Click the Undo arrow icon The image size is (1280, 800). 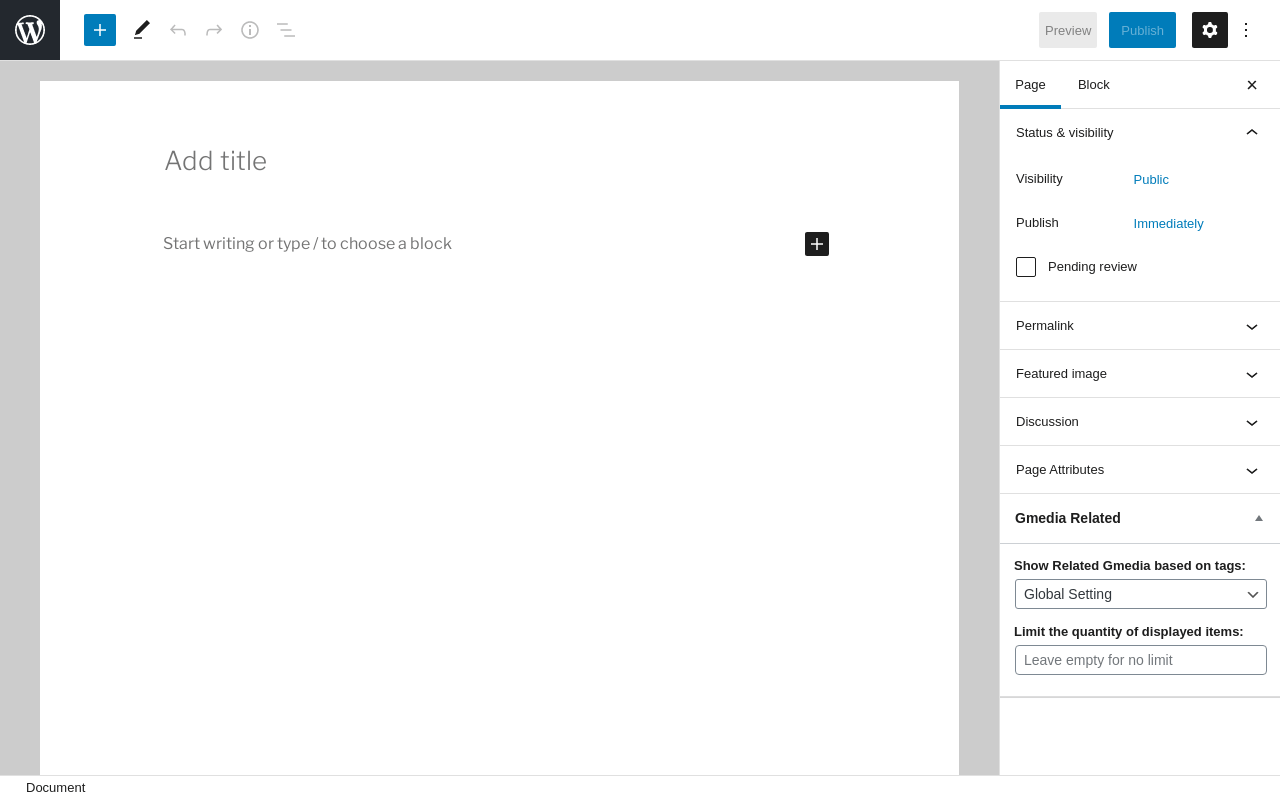pos(178,30)
